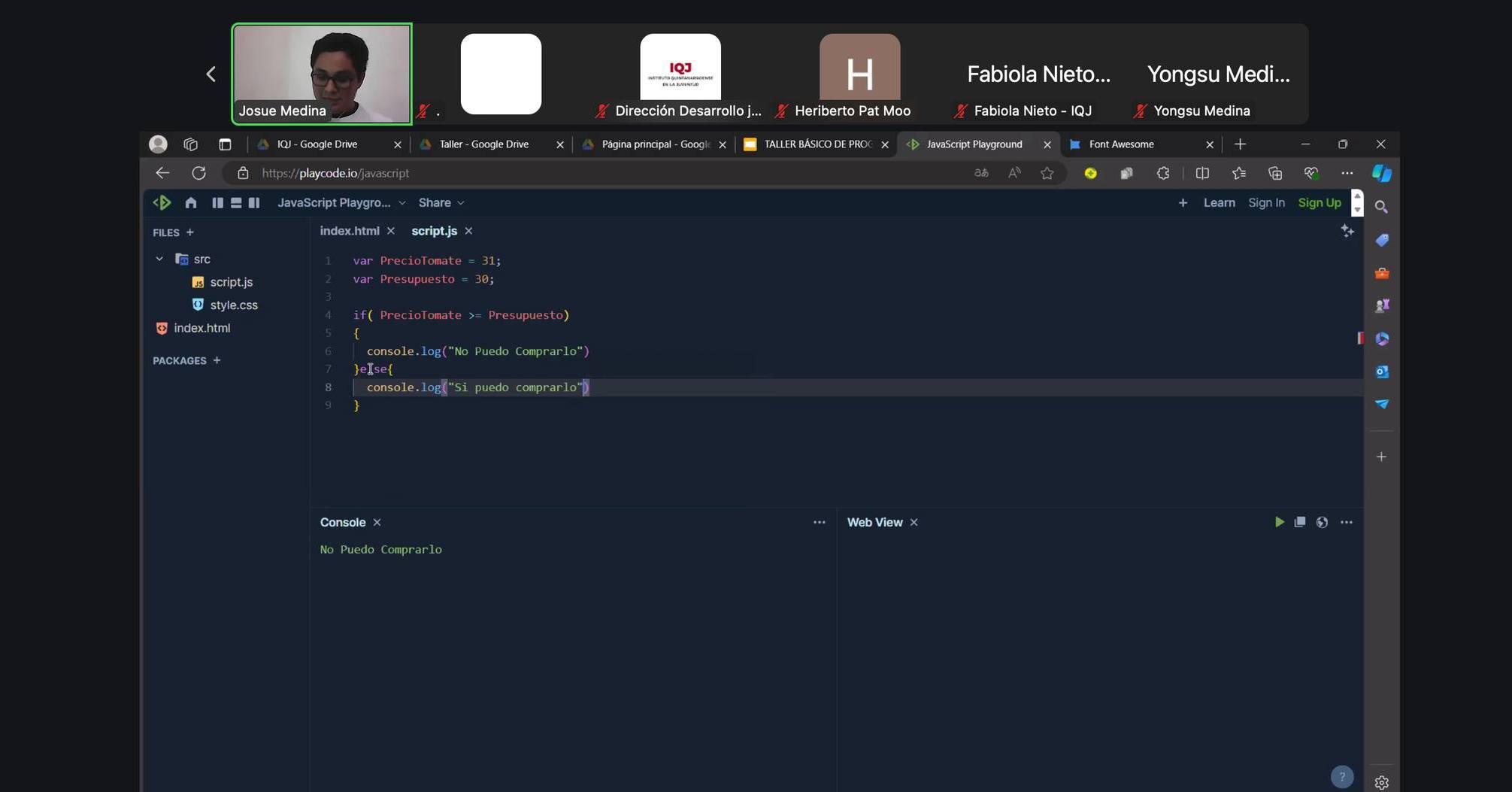Click the Learn link

1219,203
